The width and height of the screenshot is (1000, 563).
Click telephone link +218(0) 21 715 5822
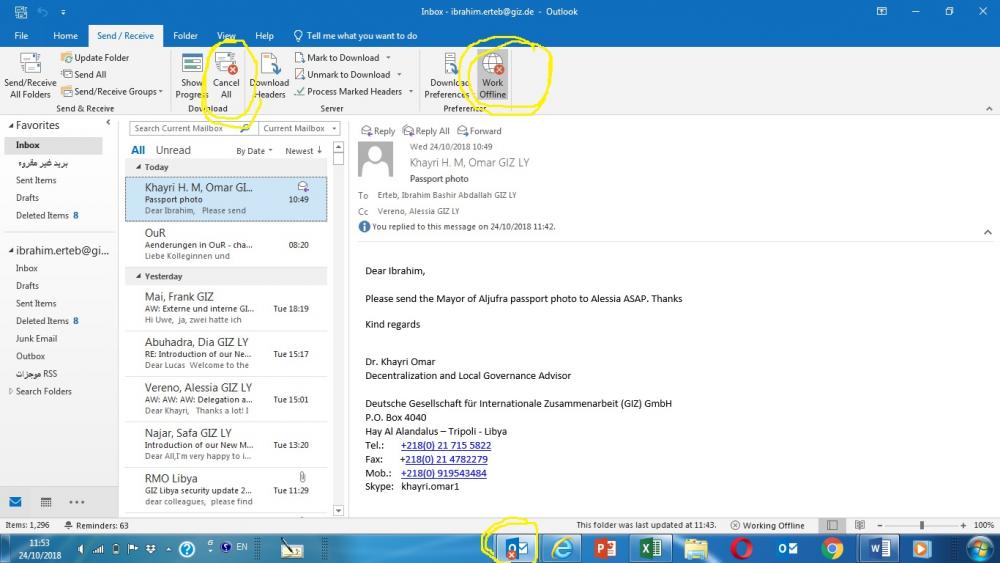pyautogui.click(x=446, y=446)
